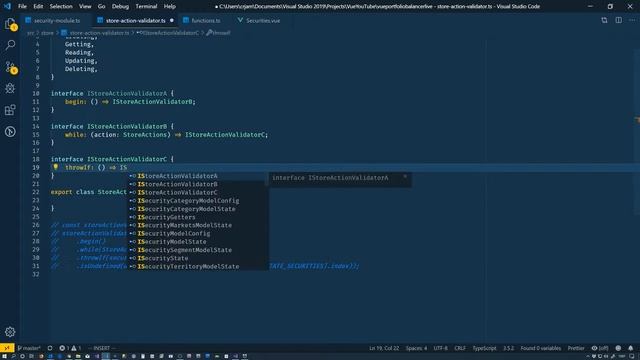This screenshot has width=640, height=360.
Task: Click the Found 0 variables status item
Action: (540, 348)
